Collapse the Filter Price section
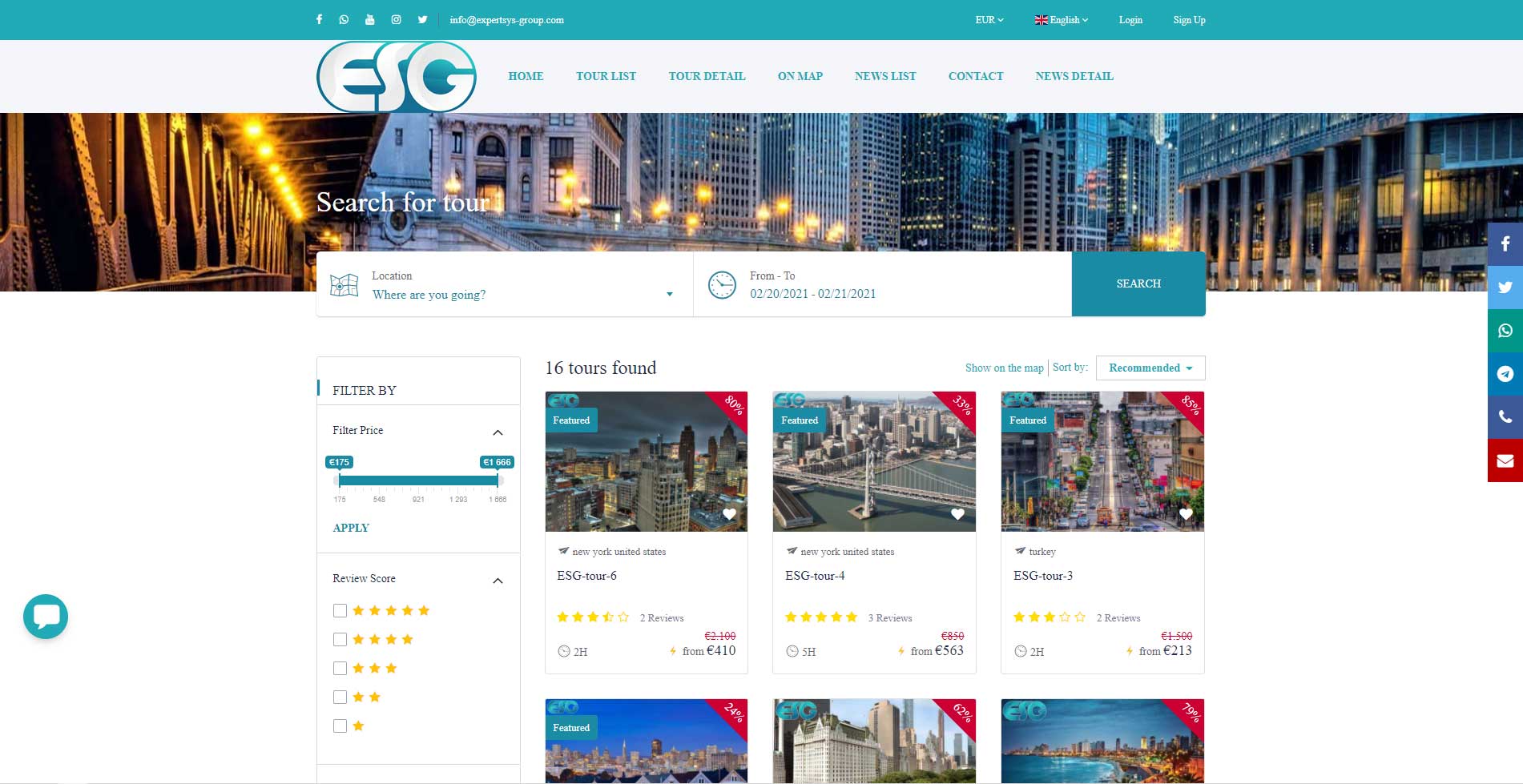 click(x=498, y=432)
